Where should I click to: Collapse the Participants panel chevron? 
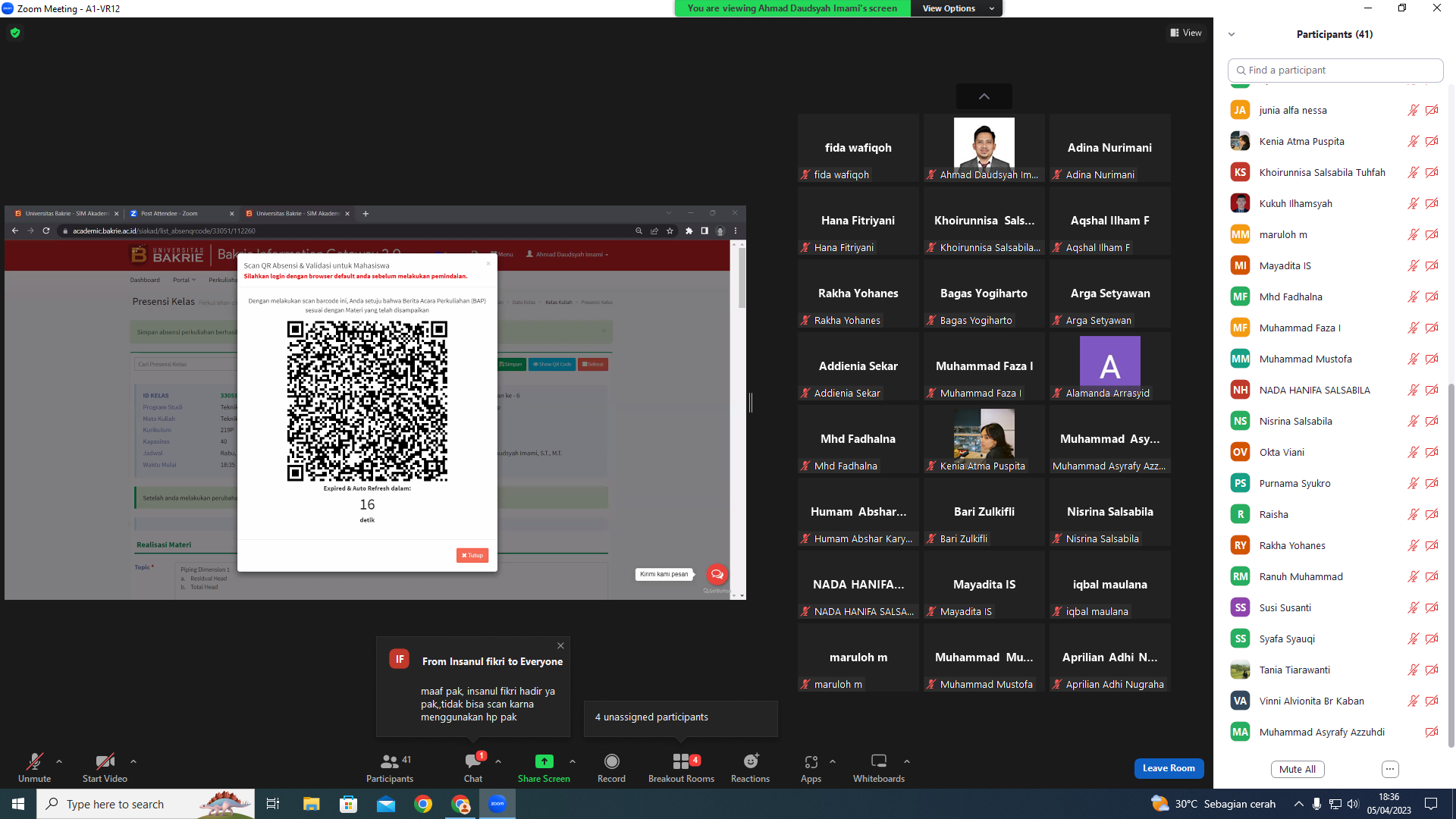1232,34
